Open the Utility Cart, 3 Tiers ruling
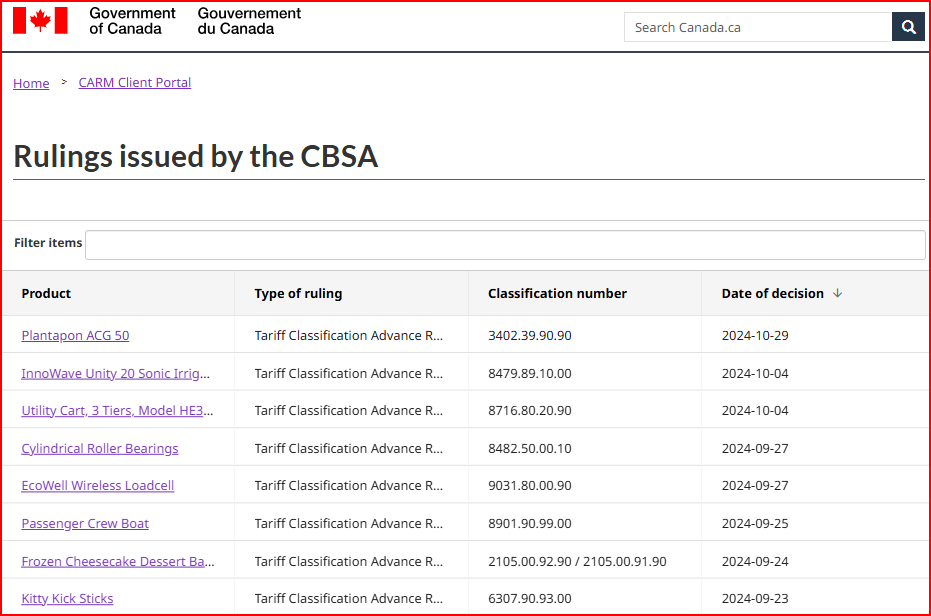This screenshot has height=616, width=931. click(x=118, y=410)
